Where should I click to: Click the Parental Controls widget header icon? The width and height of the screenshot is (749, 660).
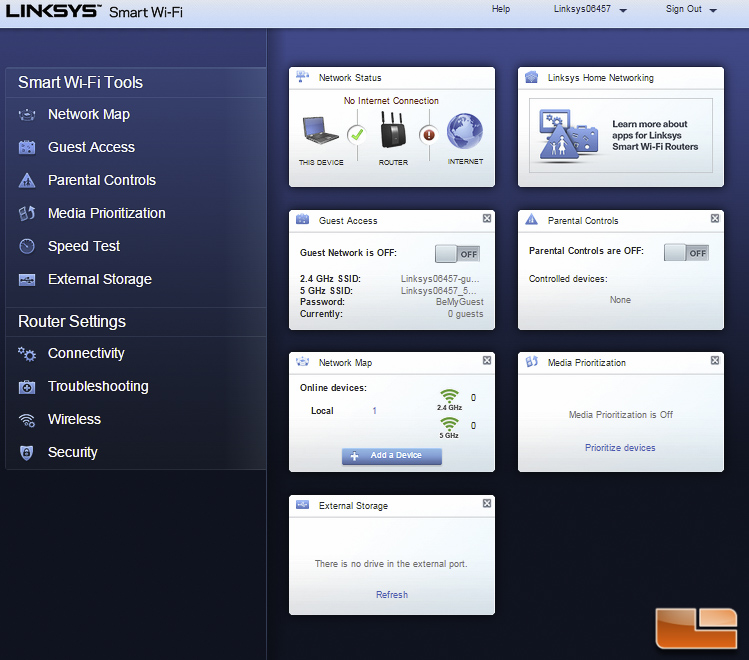click(531, 220)
